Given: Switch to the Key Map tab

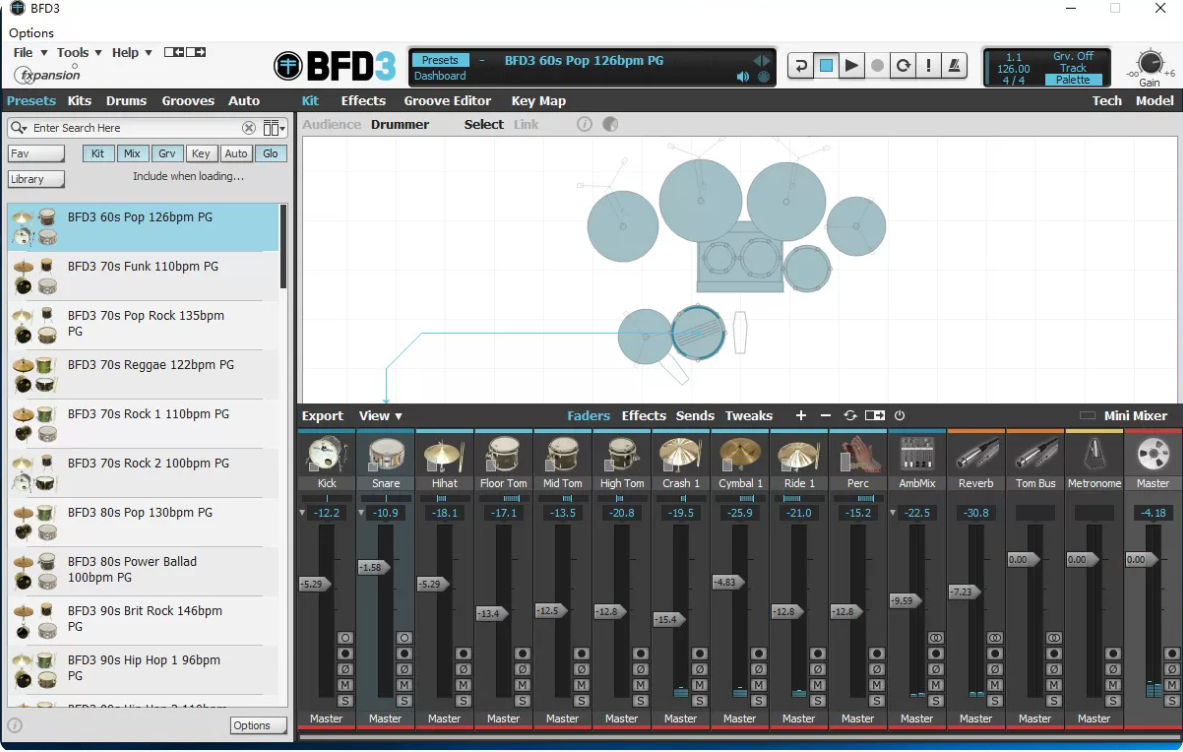Looking at the screenshot, I should [539, 101].
